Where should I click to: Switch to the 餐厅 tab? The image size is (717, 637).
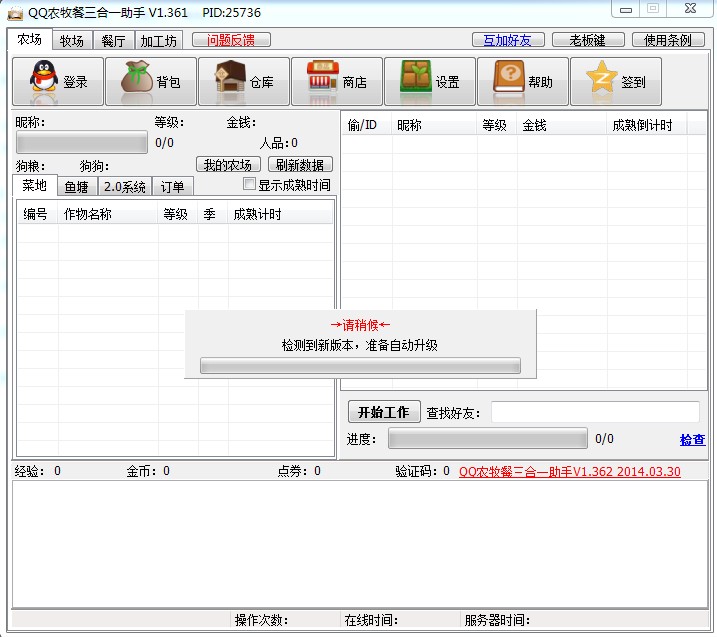point(114,41)
